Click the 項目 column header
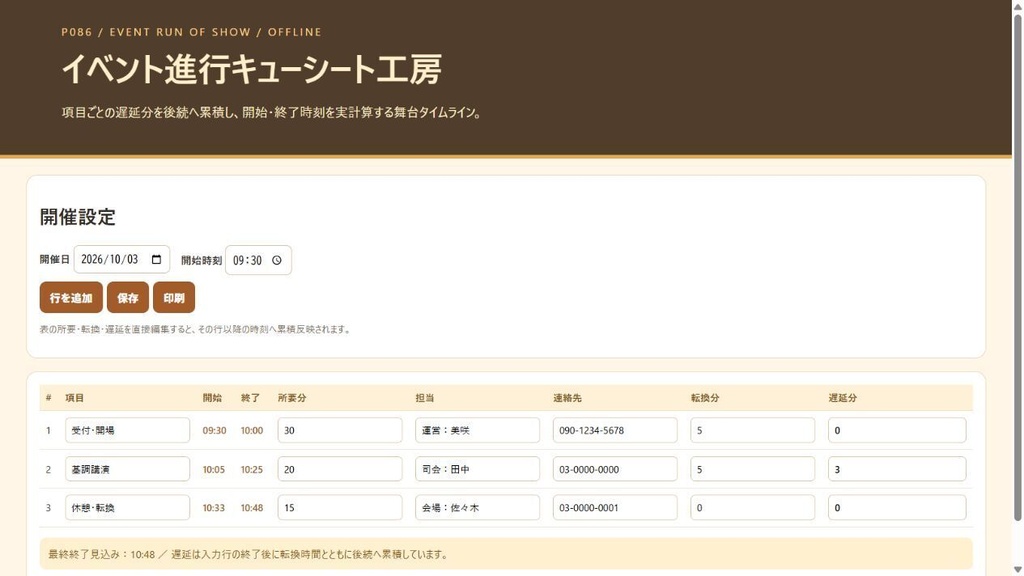The width and height of the screenshot is (1024, 576). [x=74, y=398]
